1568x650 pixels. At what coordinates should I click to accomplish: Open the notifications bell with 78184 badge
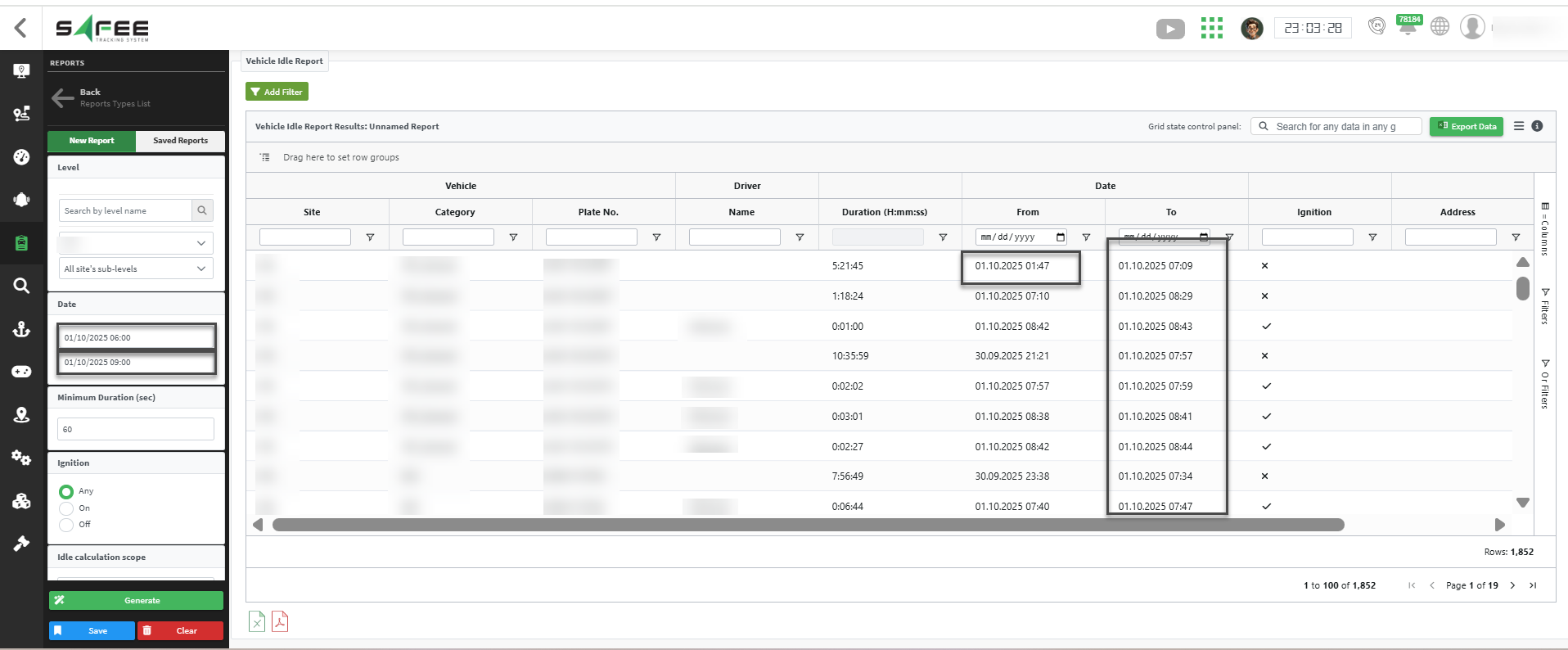tap(1408, 27)
